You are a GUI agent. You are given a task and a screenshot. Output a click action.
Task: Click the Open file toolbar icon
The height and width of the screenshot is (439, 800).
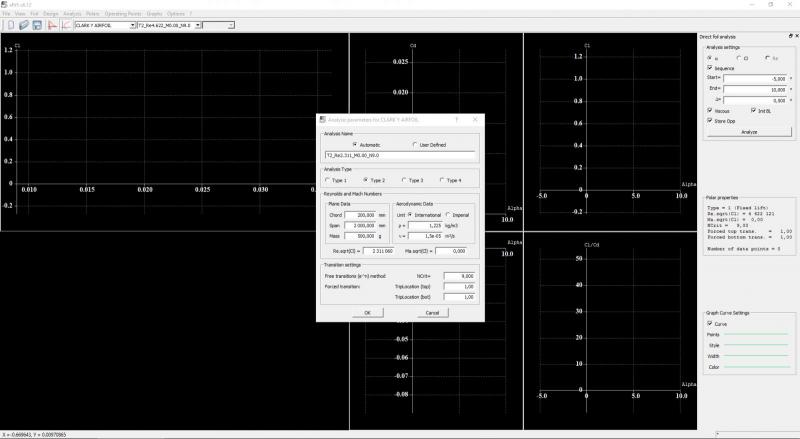(x=24, y=25)
